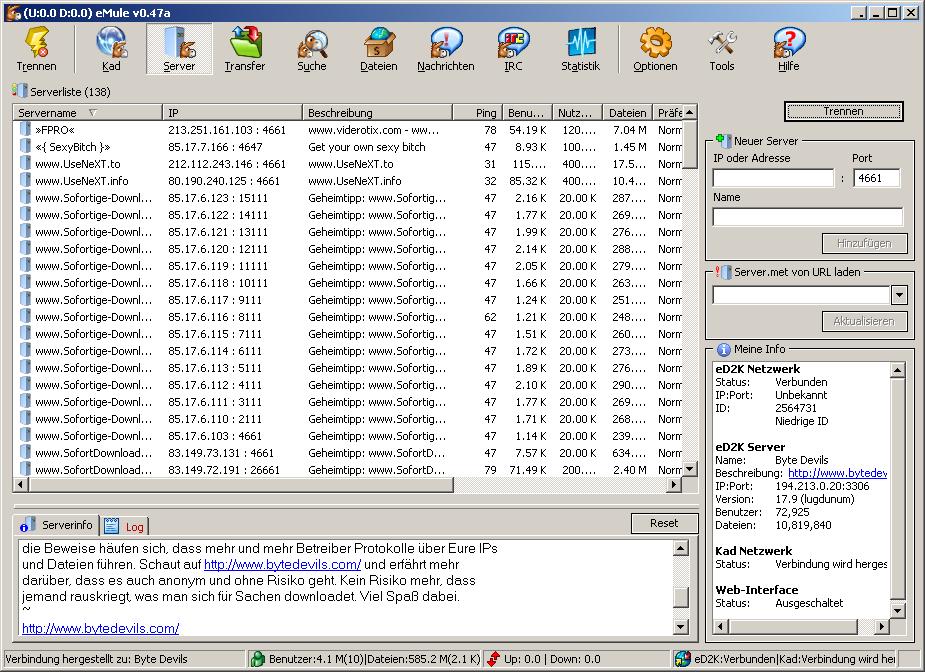Click the Serverinfo text scroll down arrow
The image size is (925, 672).
(x=681, y=627)
